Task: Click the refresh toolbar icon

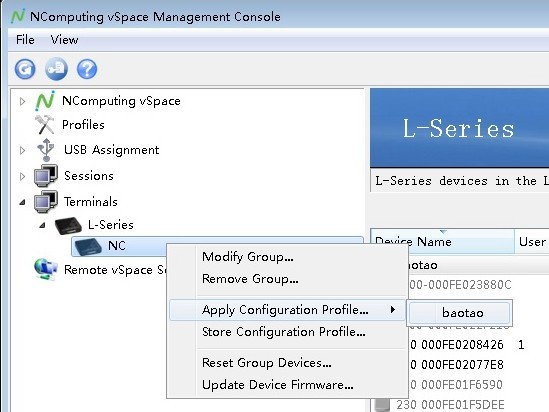Action: [25, 69]
